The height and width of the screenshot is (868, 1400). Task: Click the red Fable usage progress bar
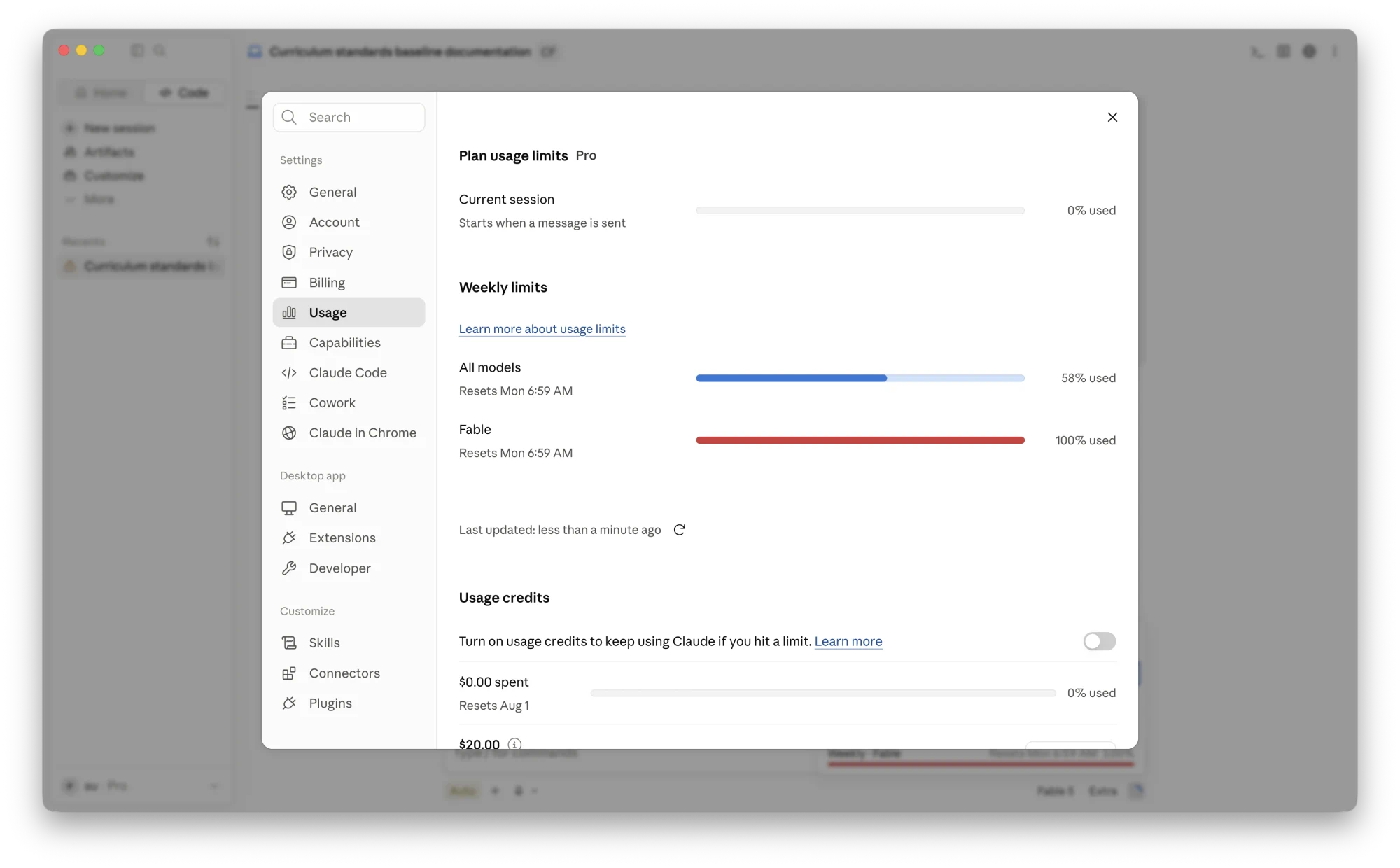coord(860,440)
